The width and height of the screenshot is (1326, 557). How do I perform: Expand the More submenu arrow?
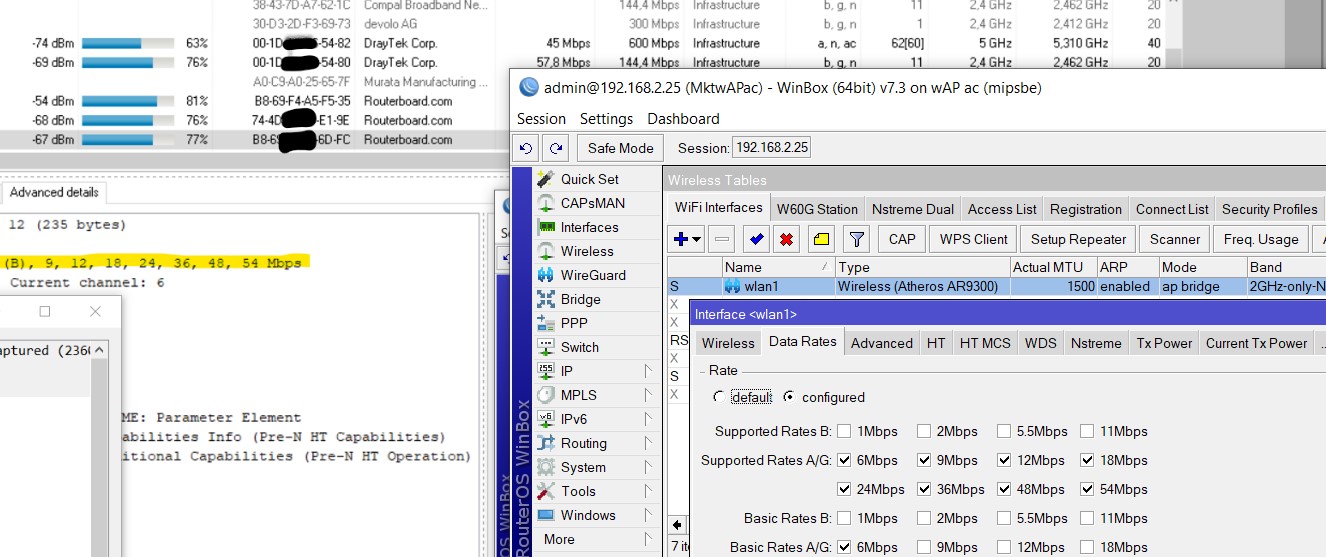tap(647, 539)
